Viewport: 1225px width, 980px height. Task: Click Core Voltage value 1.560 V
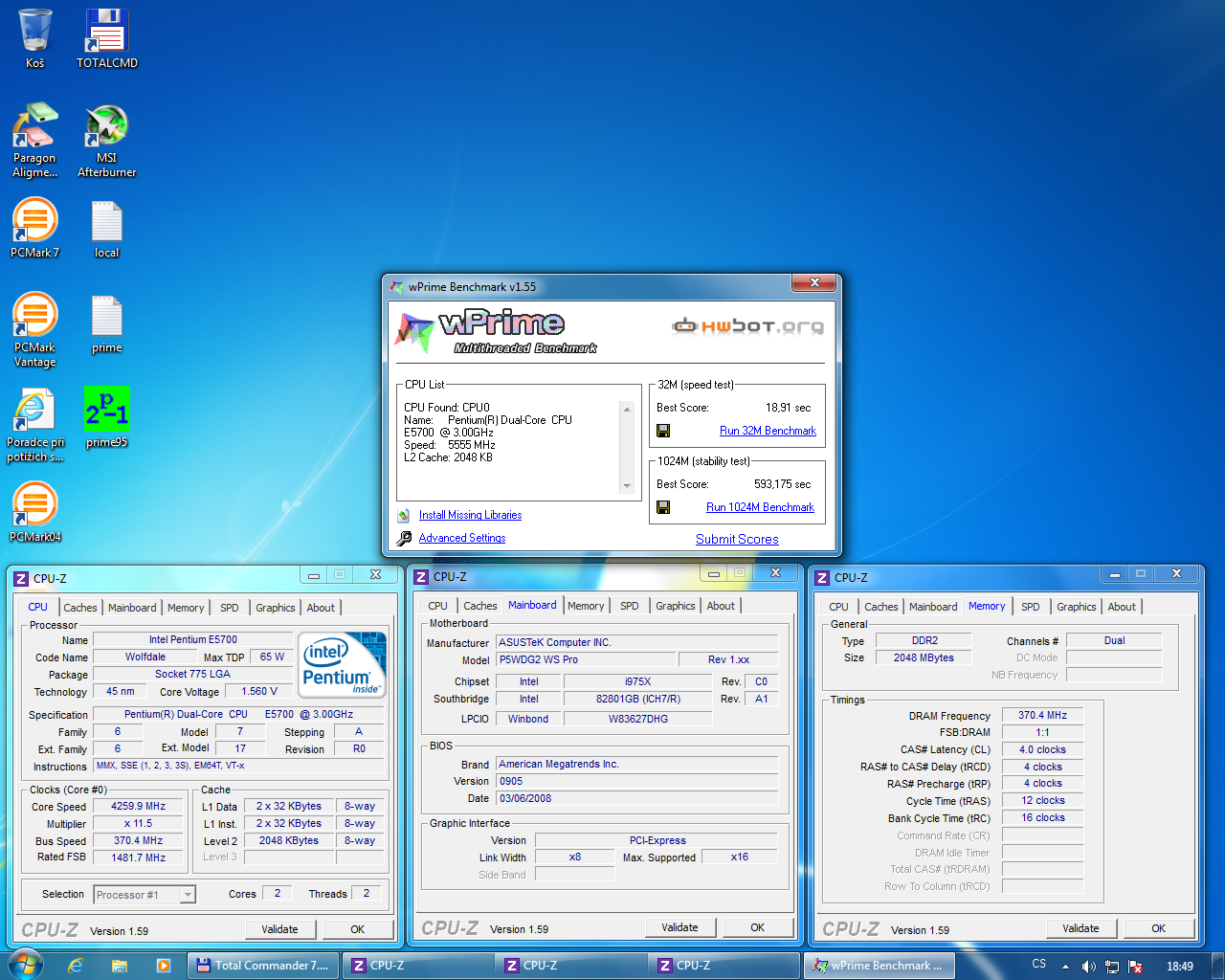click(x=258, y=691)
